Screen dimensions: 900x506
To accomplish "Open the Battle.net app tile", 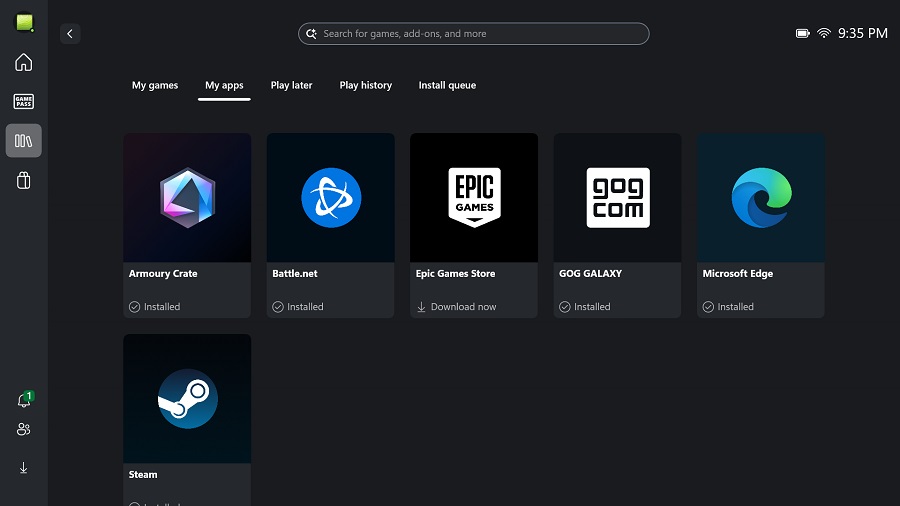I will coord(330,198).
